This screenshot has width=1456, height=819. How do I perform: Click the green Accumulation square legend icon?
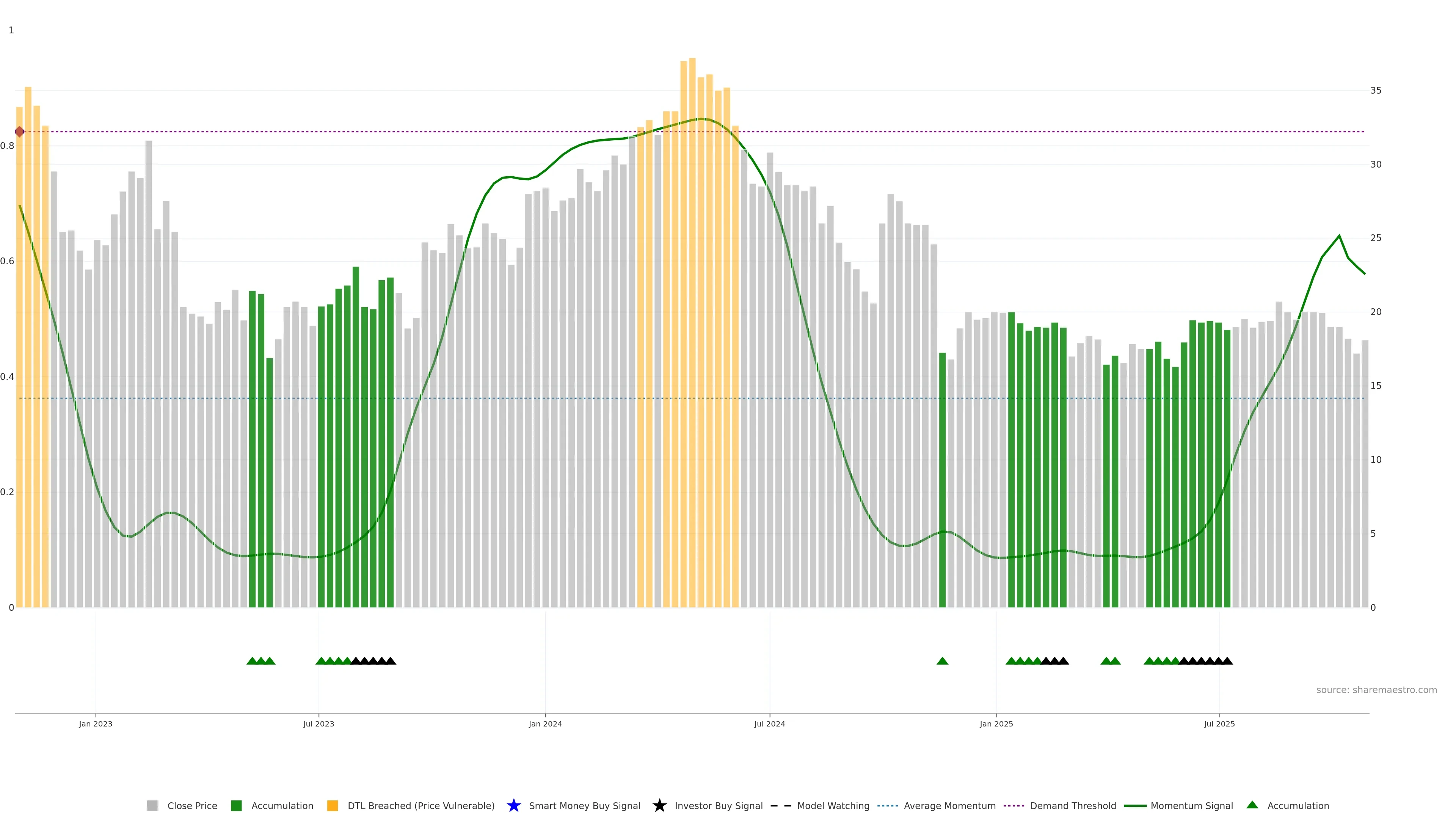[x=236, y=805]
